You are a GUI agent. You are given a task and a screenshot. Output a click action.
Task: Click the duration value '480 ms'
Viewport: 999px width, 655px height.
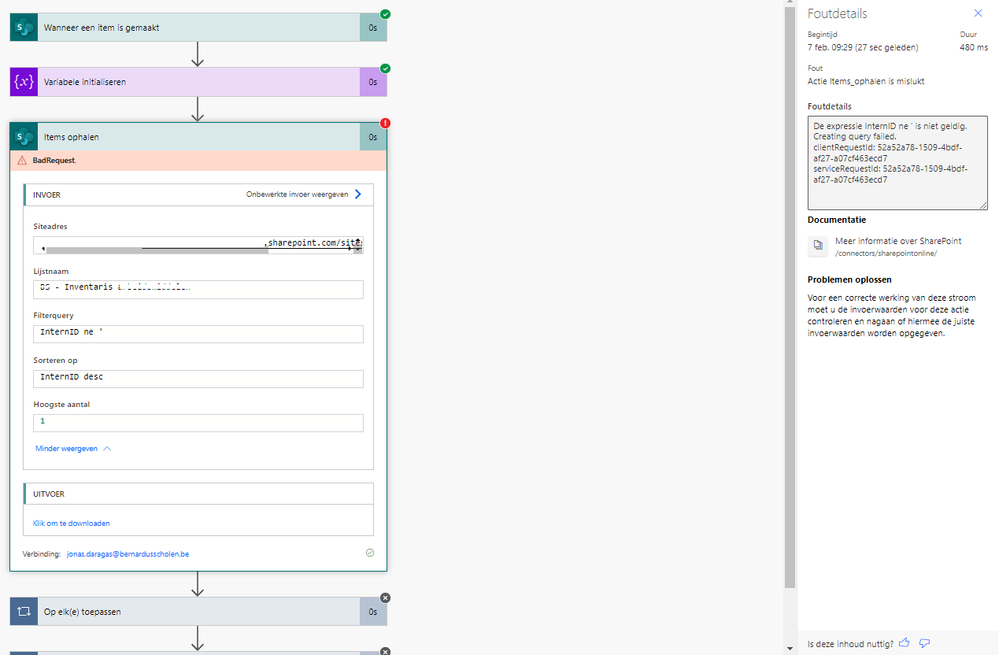(x=974, y=48)
